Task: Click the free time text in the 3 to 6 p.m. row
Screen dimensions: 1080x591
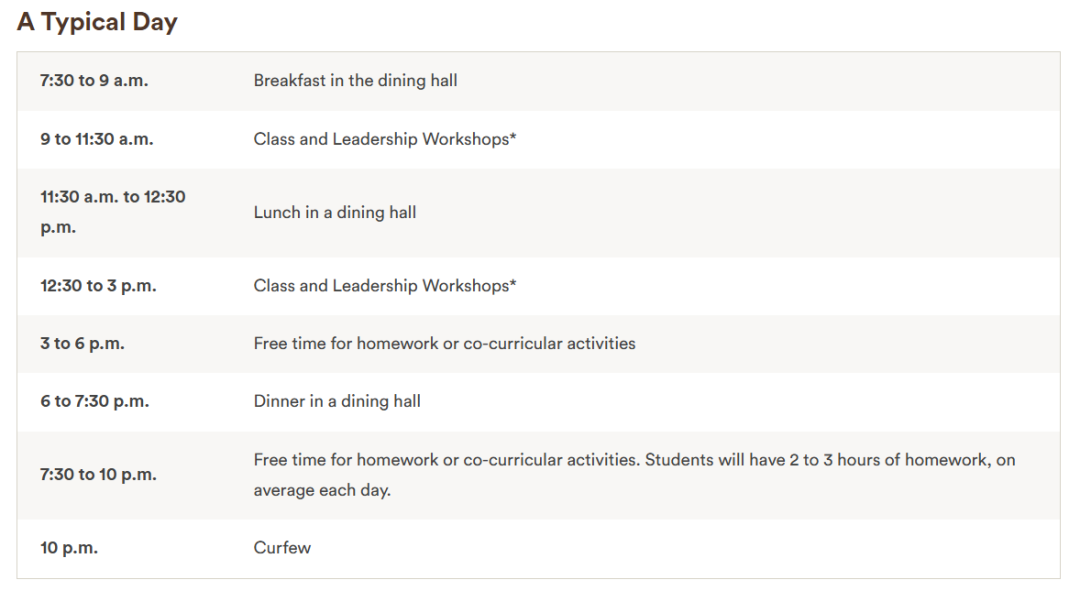Action: 444,344
